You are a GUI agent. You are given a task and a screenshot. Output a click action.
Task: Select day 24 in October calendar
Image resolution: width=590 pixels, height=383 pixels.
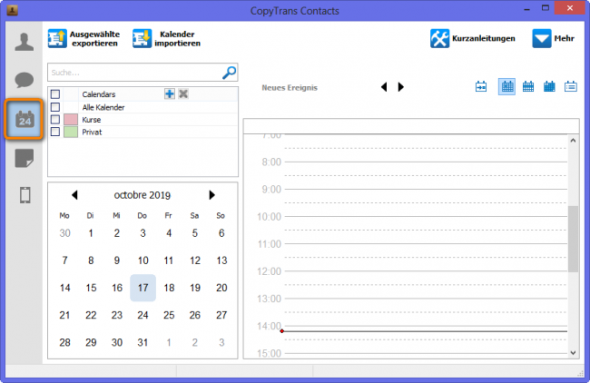143,315
